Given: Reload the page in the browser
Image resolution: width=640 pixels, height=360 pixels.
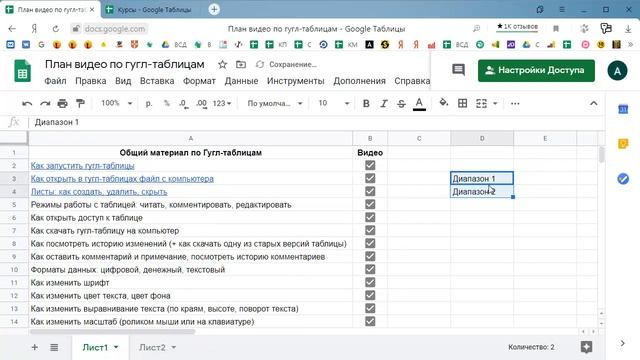Looking at the screenshot, I should click(x=56, y=29).
